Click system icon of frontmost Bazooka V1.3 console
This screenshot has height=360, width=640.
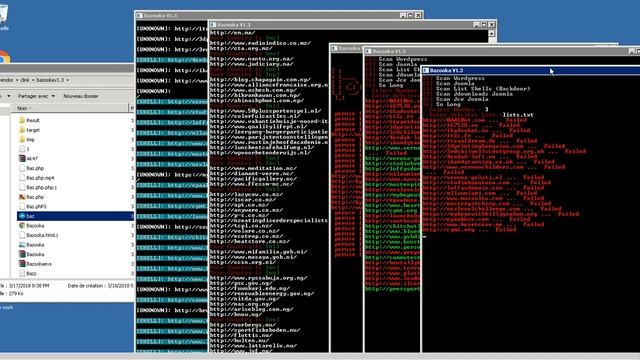pos(426,71)
